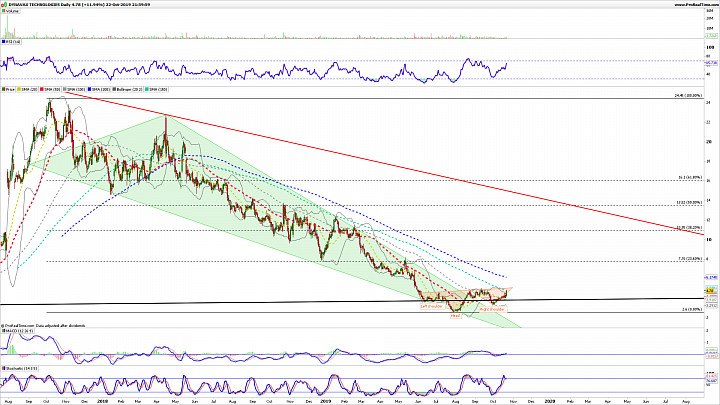
Task: Click the 61.80% Fibonacci level label
Action: pos(690,177)
